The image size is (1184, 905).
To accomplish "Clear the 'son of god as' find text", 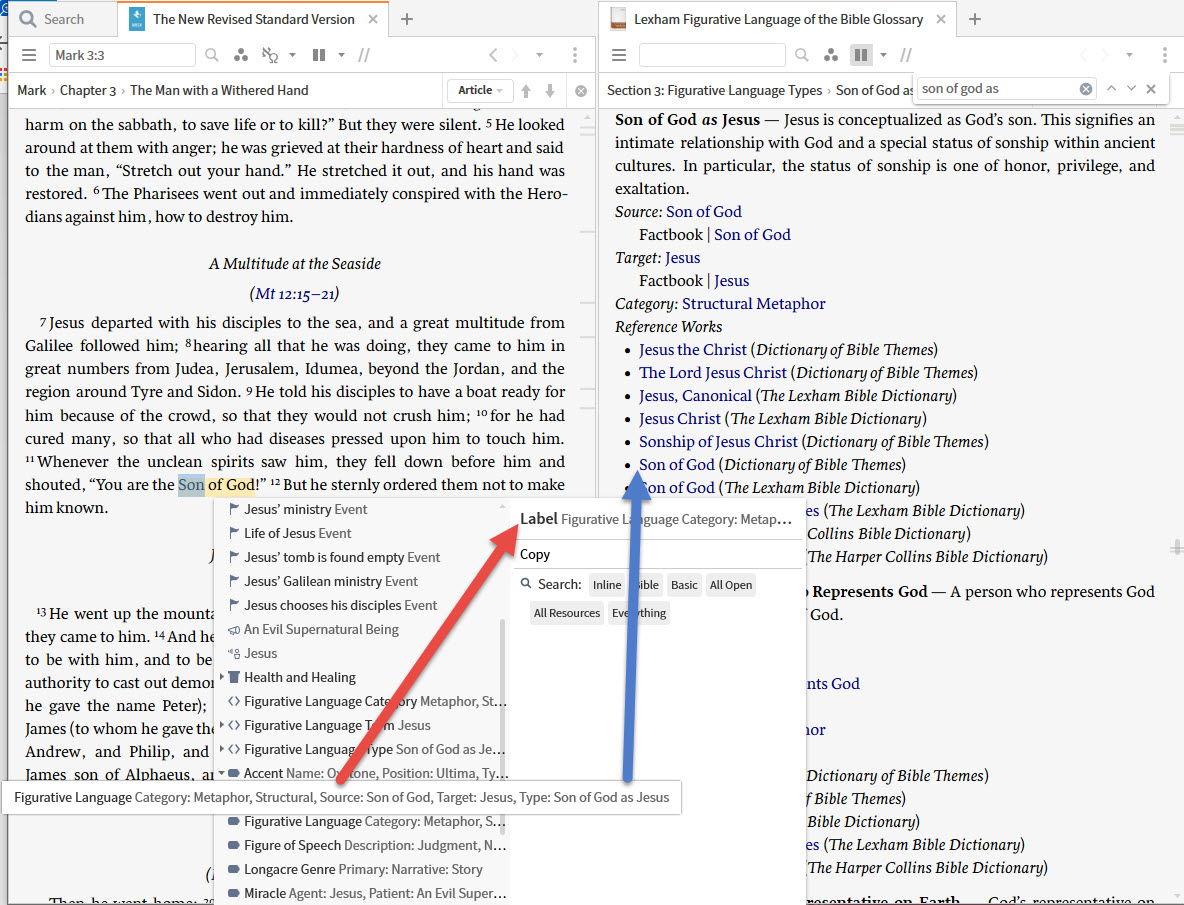I will 1086,89.
